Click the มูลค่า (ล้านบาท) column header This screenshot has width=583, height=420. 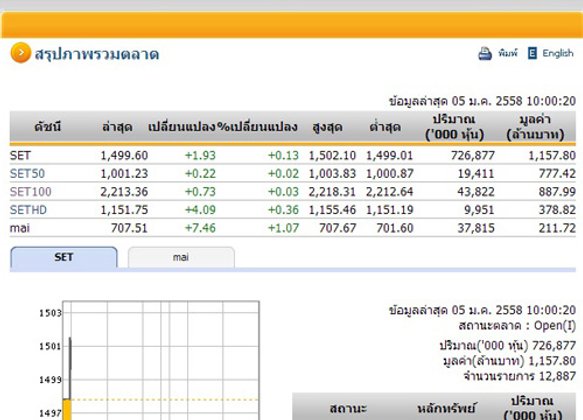(535, 127)
